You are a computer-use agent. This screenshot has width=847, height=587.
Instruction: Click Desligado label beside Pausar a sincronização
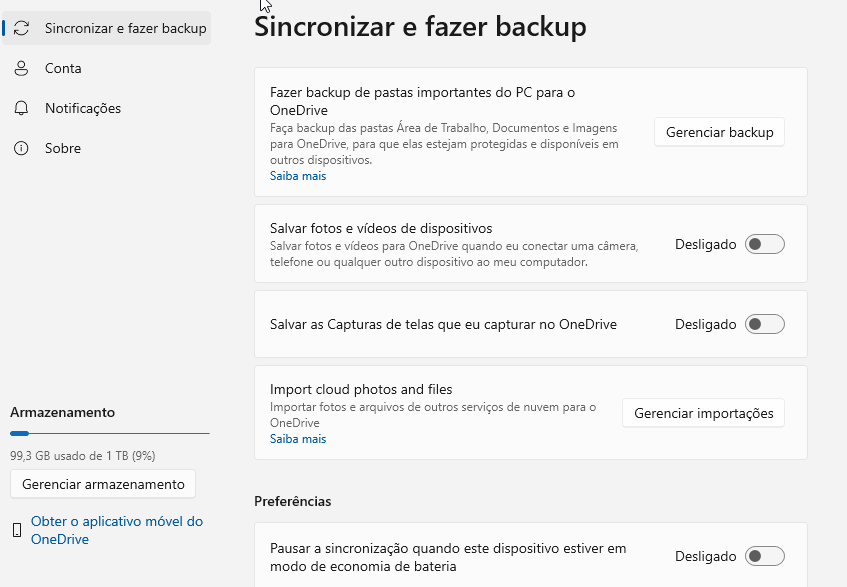[x=705, y=556]
